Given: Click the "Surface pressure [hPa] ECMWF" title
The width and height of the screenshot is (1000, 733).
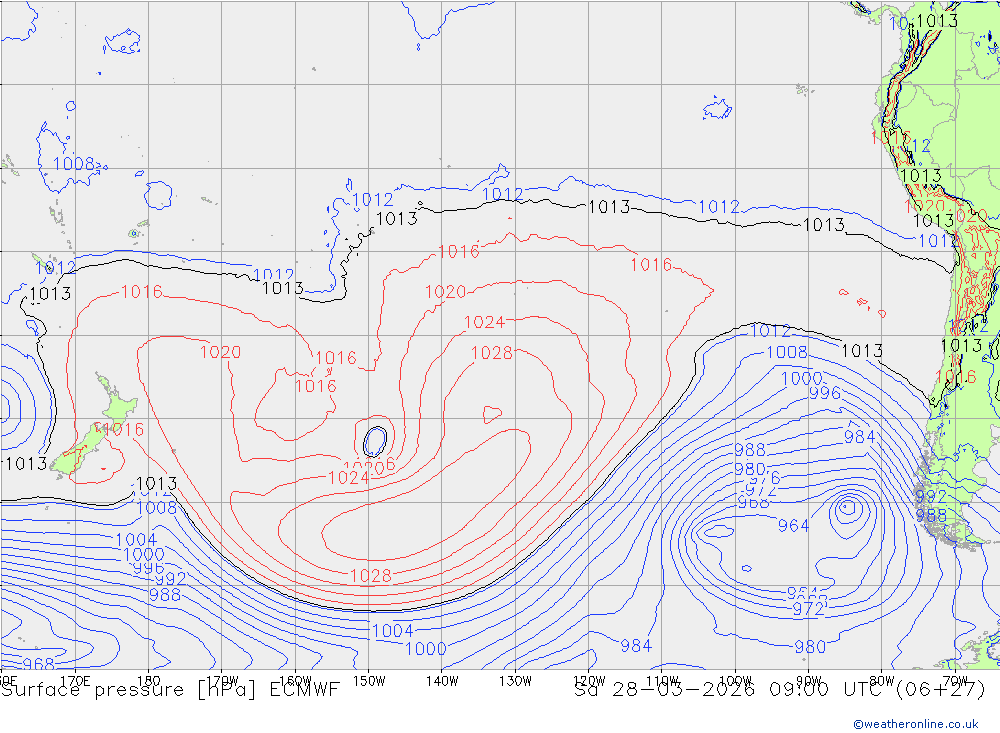Looking at the screenshot, I should (x=170, y=690).
